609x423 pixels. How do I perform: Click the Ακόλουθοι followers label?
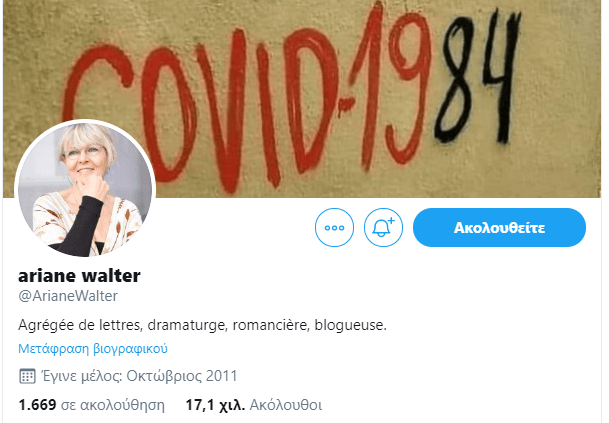[x=286, y=405]
